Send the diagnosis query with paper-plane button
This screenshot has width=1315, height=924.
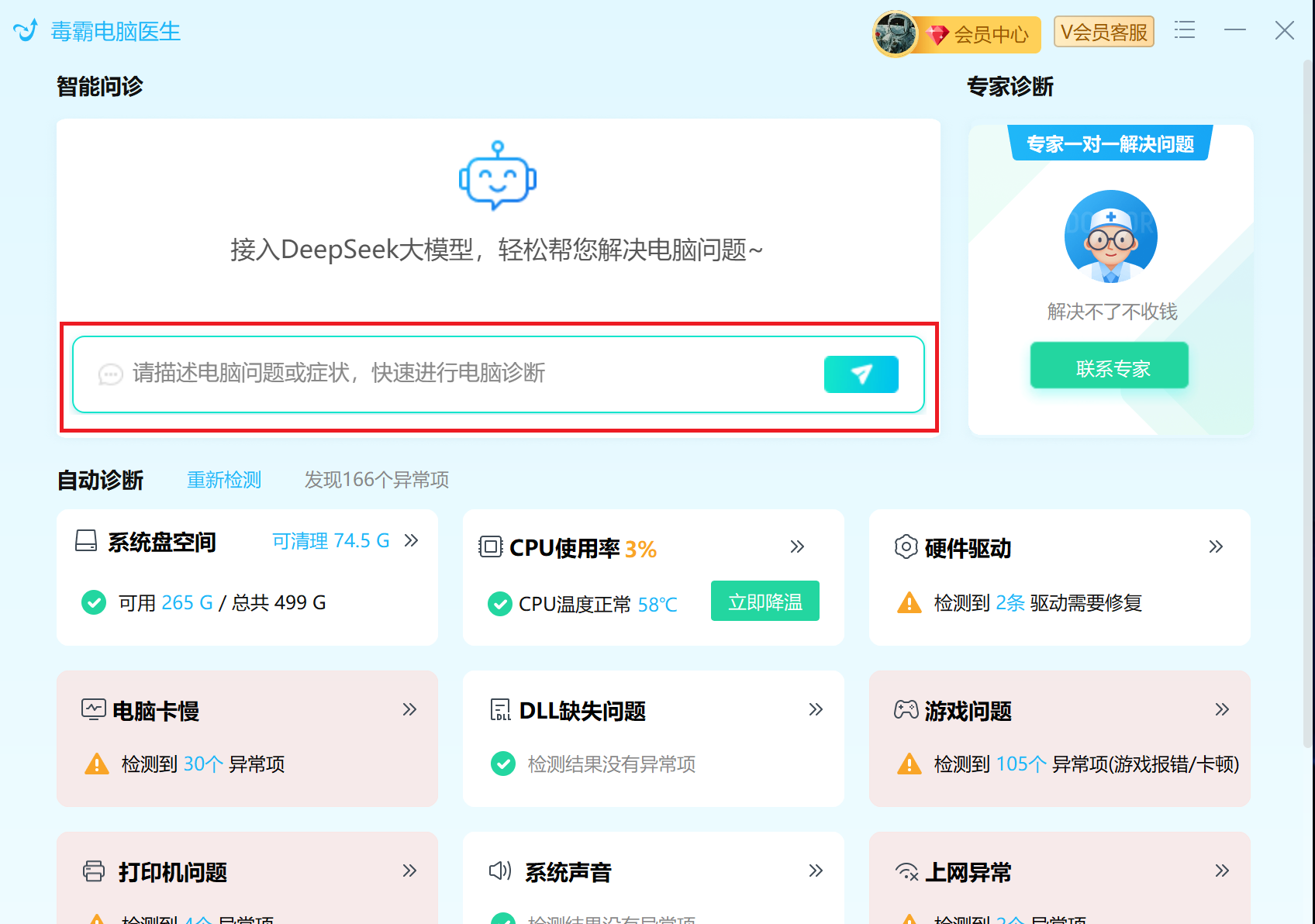pos(861,374)
